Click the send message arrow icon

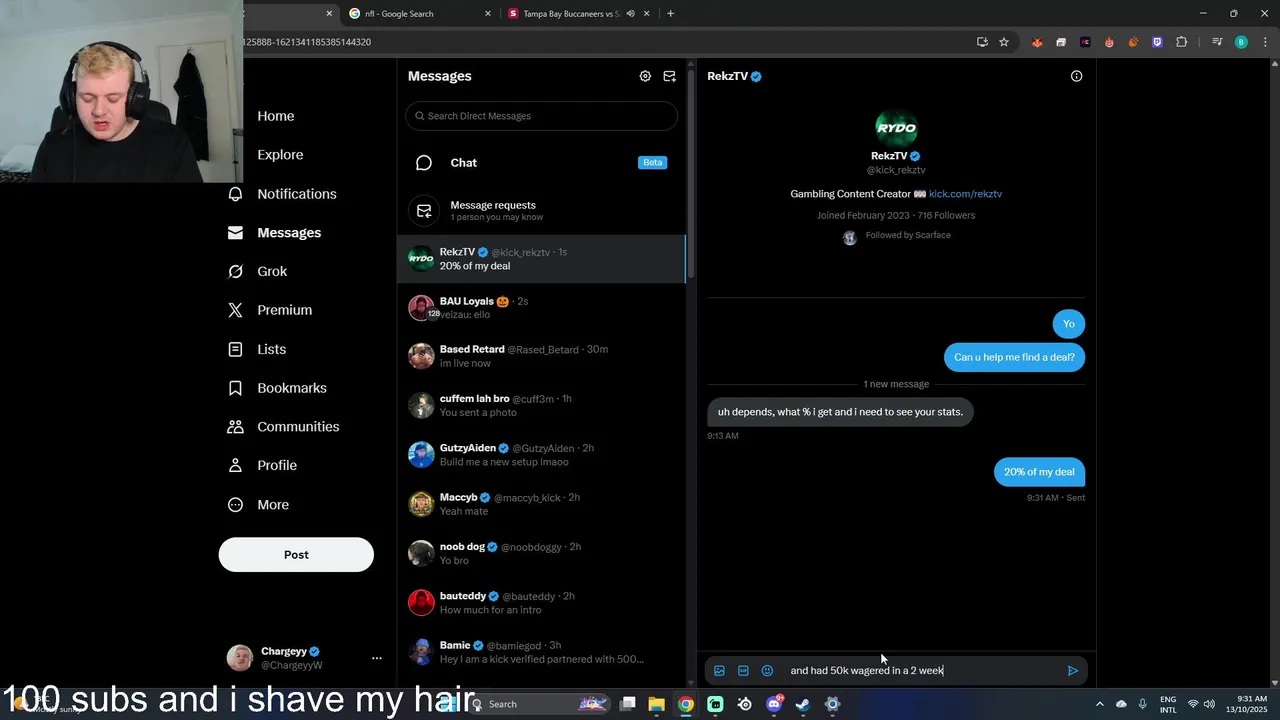pos(1072,671)
